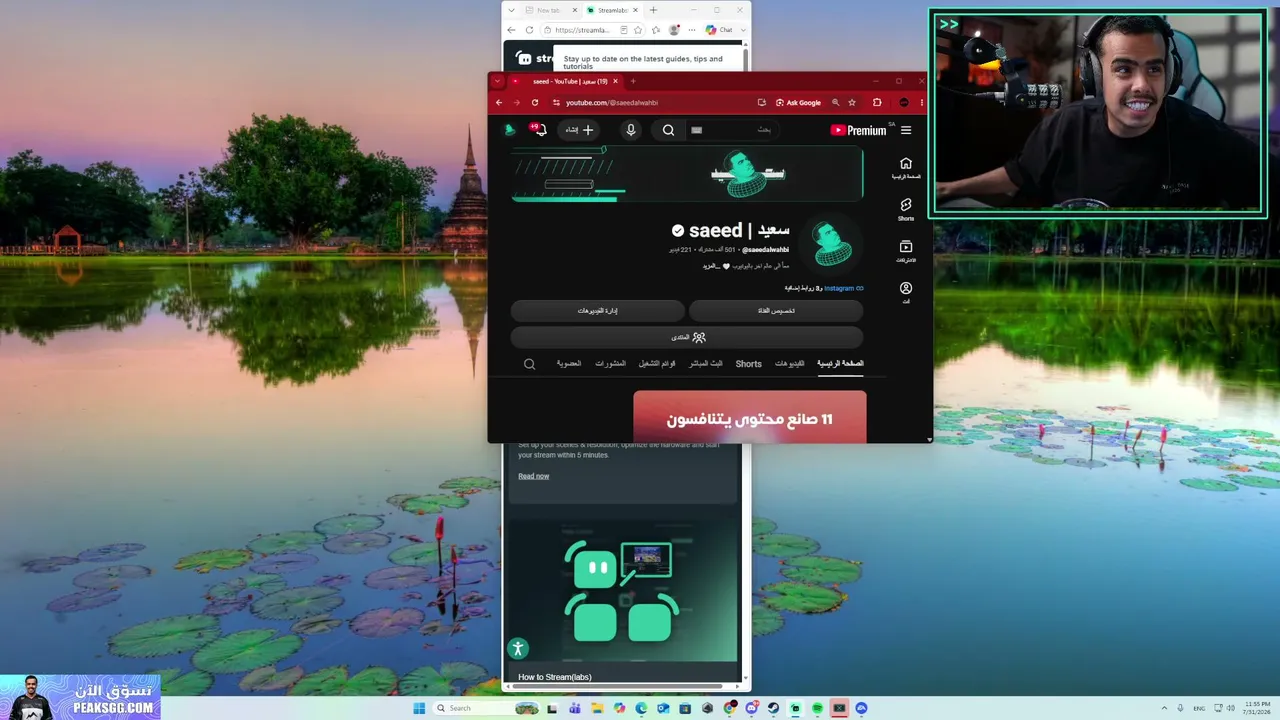Show hidden system tray icons
The height and width of the screenshot is (720, 1280).
pos(1164,708)
